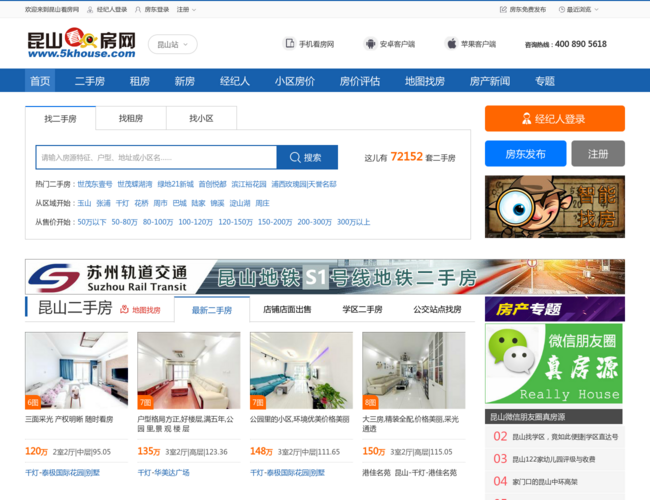Expand the 最近浏览 dropdown
Image resolution: width=650 pixels, height=500 pixels.
pyautogui.click(x=582, y=9)
